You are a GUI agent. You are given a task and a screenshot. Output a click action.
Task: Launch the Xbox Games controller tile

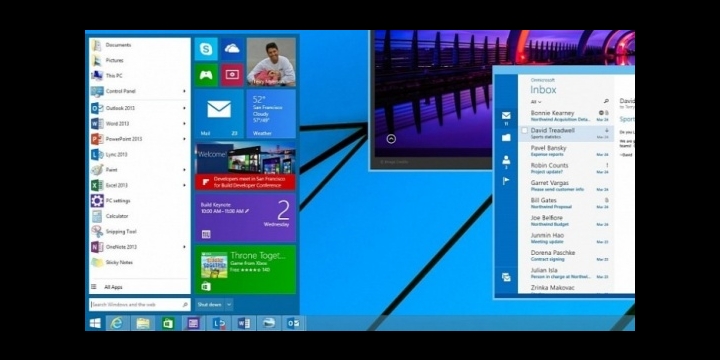click(206, 75)
